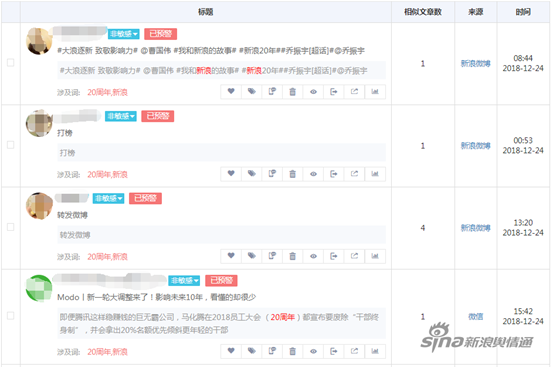Open the title starting with #大浪逐新
Image resolution: width=553 pixels, height=367 pixels.
coord(211,51)
